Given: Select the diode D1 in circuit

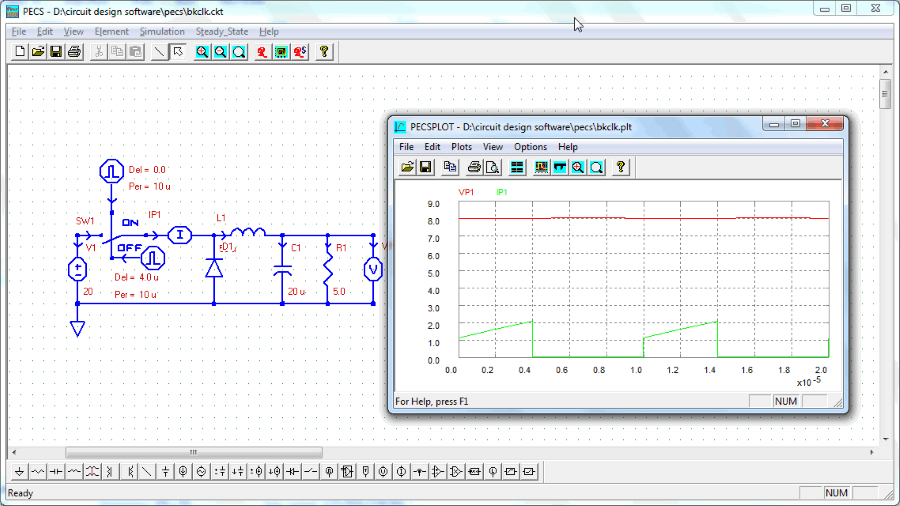Looking at the screenshot, I should [x=214, y=268].
